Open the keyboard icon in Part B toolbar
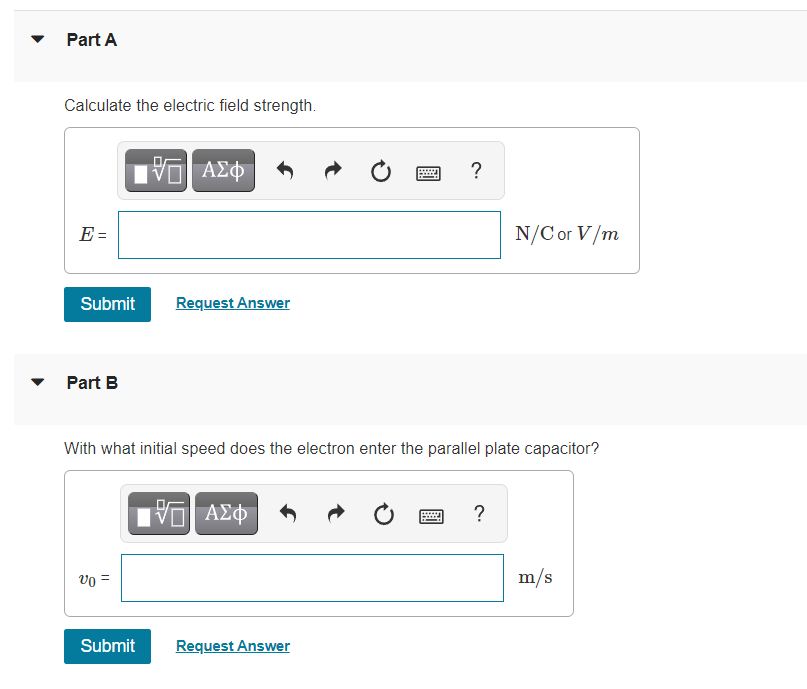This screenshot has width=807, height=689. 431,514
